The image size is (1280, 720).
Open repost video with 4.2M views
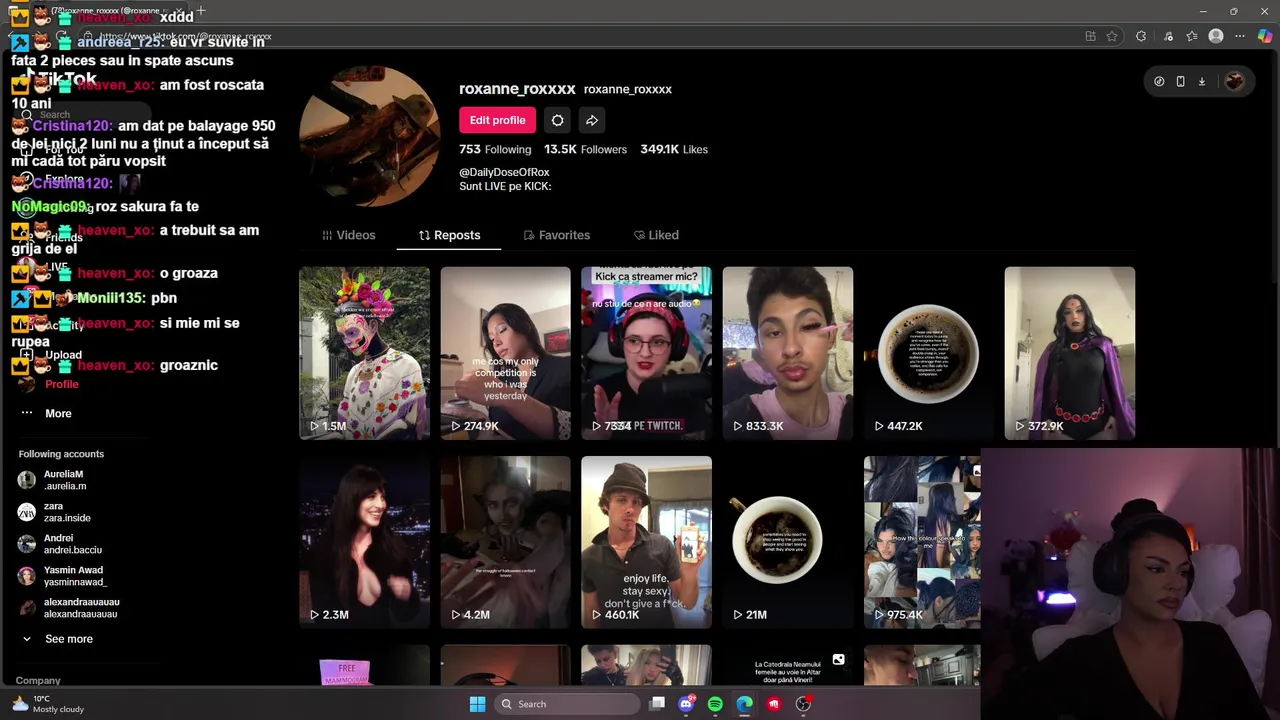(505, 542)
